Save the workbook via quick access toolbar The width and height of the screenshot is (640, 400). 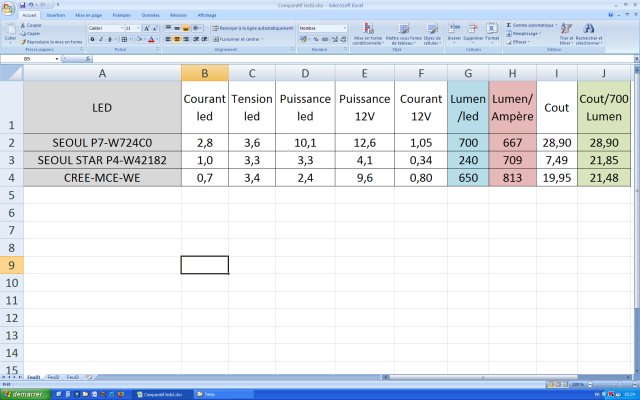coord(22,5)
